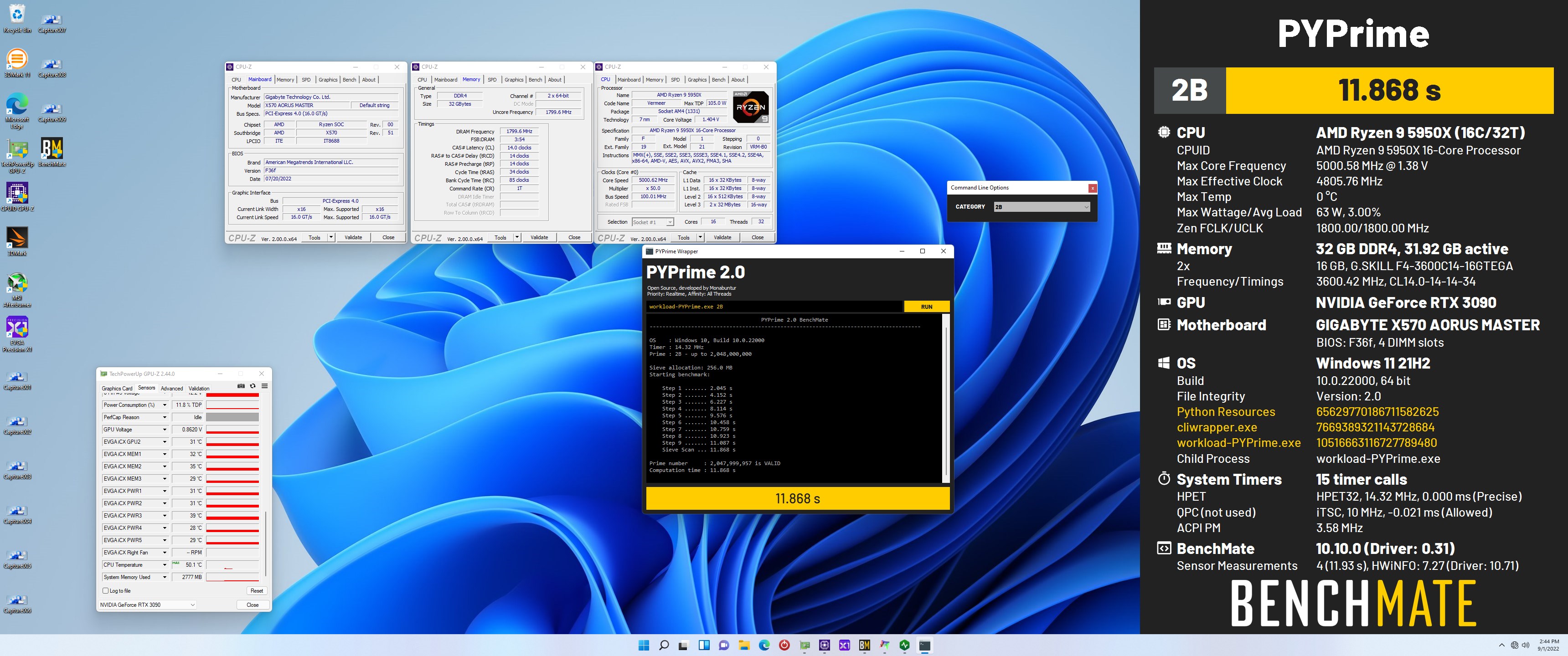Screen dimensions: 1568x656
Task: Click the PYPrime console output vertical scrollbar
Action: point(946,399)
